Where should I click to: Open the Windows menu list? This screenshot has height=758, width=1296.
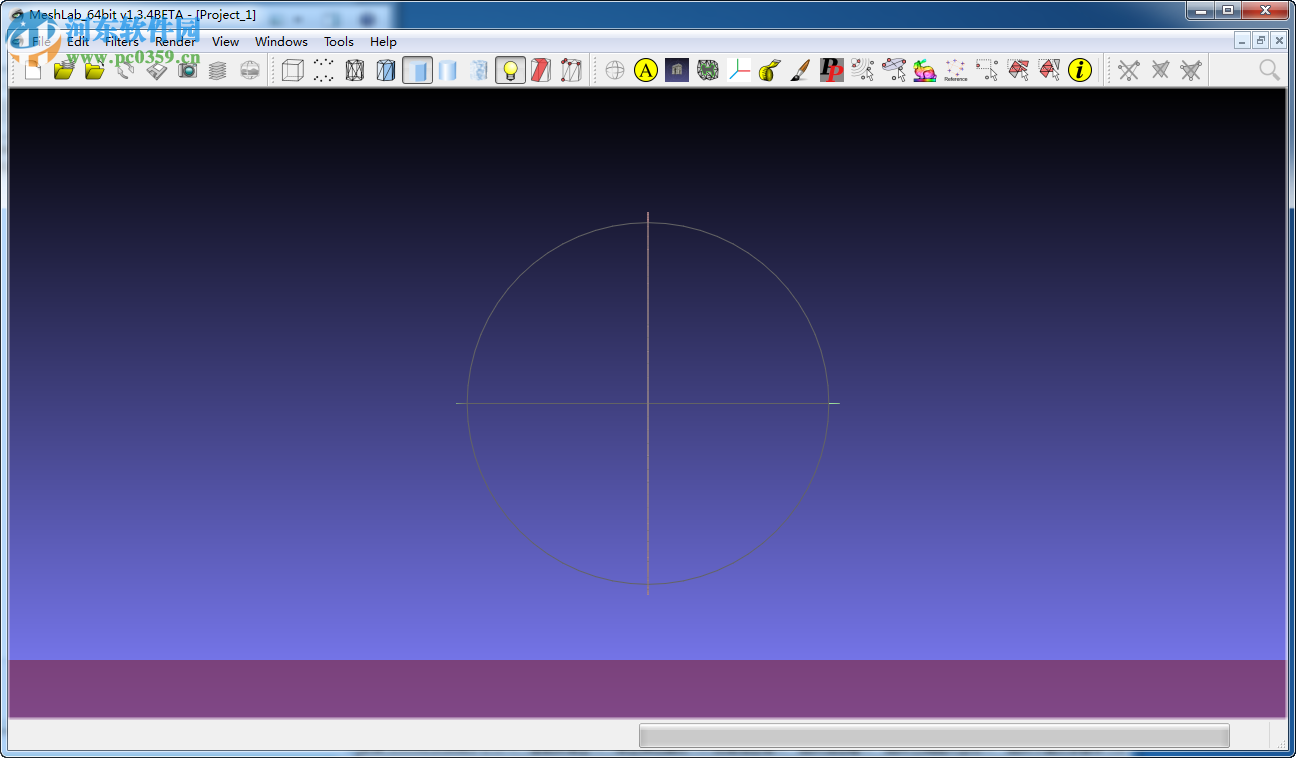click(x=281, y=41)
